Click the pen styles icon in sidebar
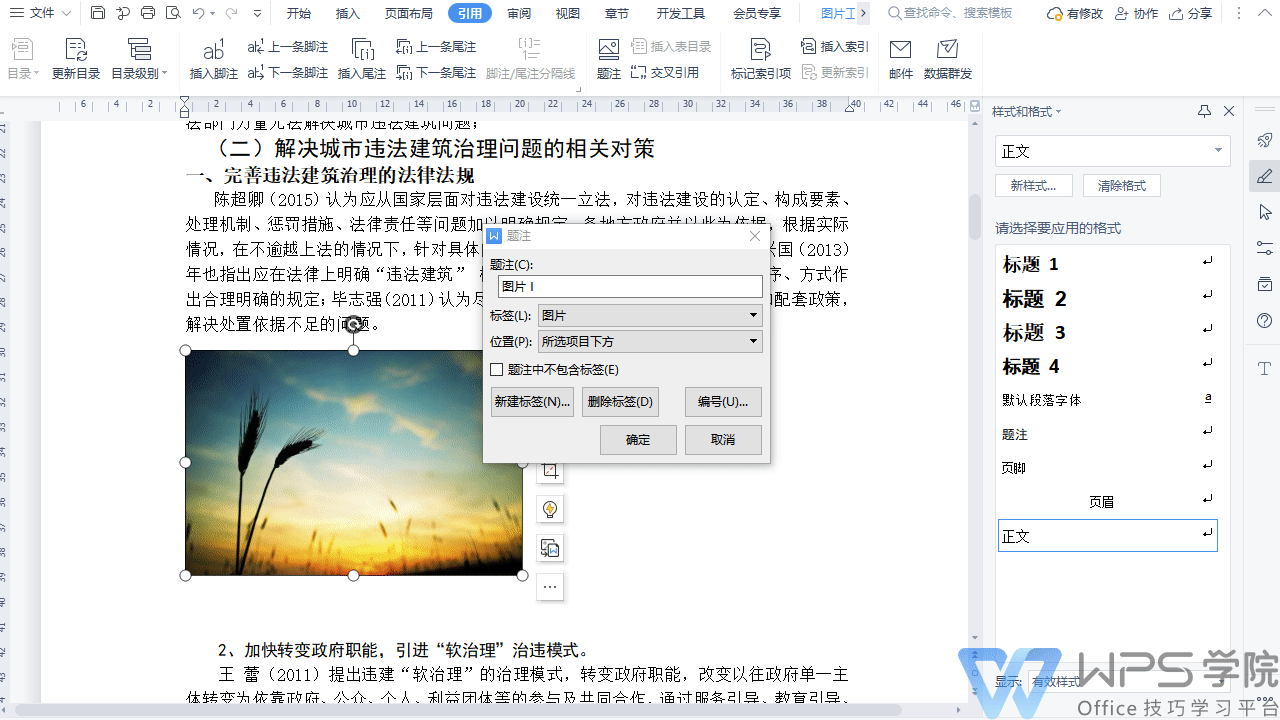This screenshot has width=1280, height=720. coord(1265,176)
